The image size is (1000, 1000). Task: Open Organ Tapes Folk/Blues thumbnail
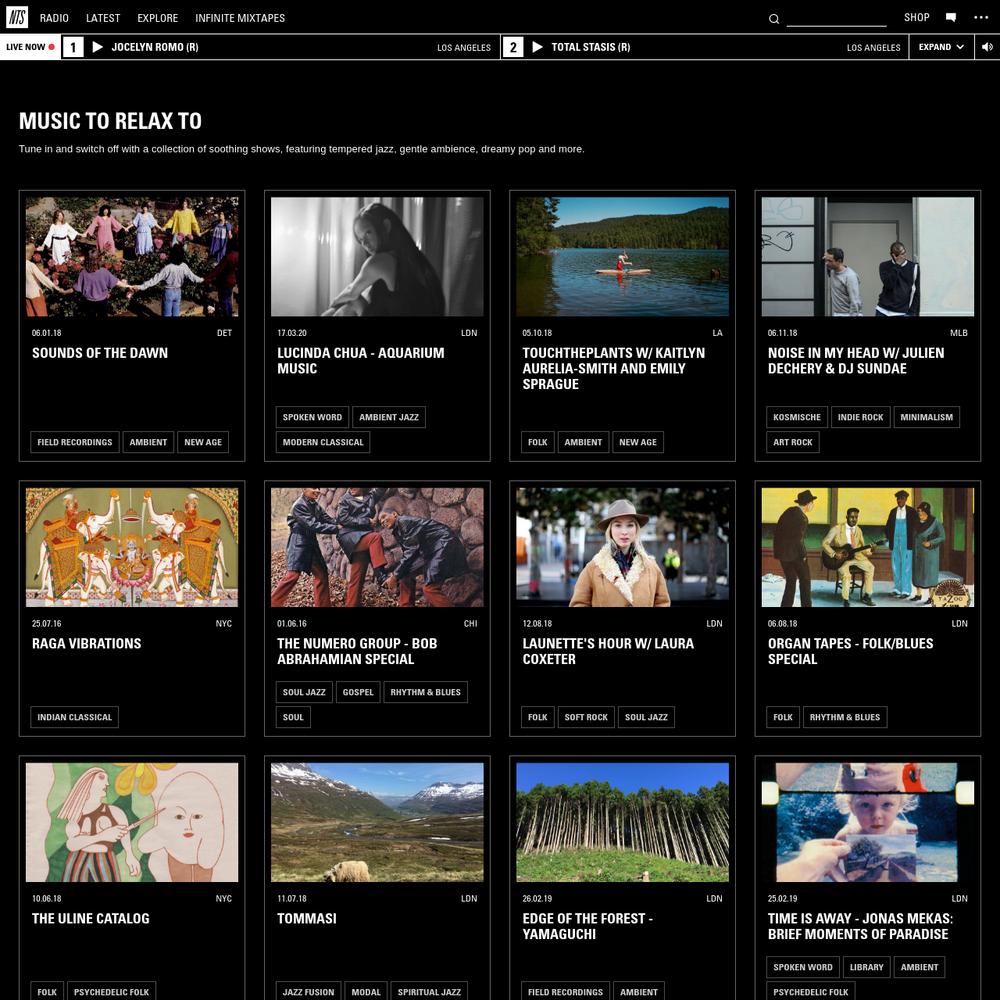pos(867,547)
